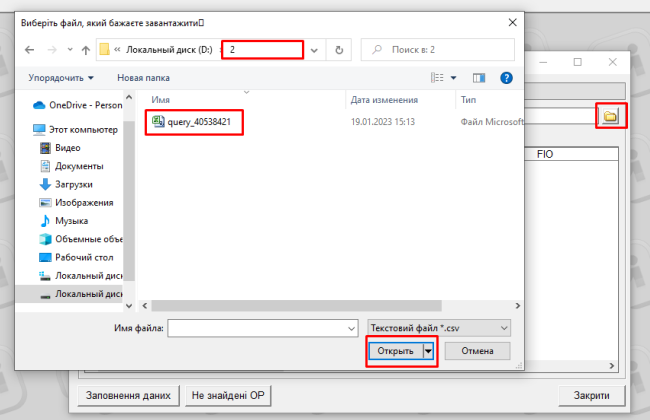Screen dimensions: 650x420
Task: Expand the address path history dropdown
Action: [315, 49]
